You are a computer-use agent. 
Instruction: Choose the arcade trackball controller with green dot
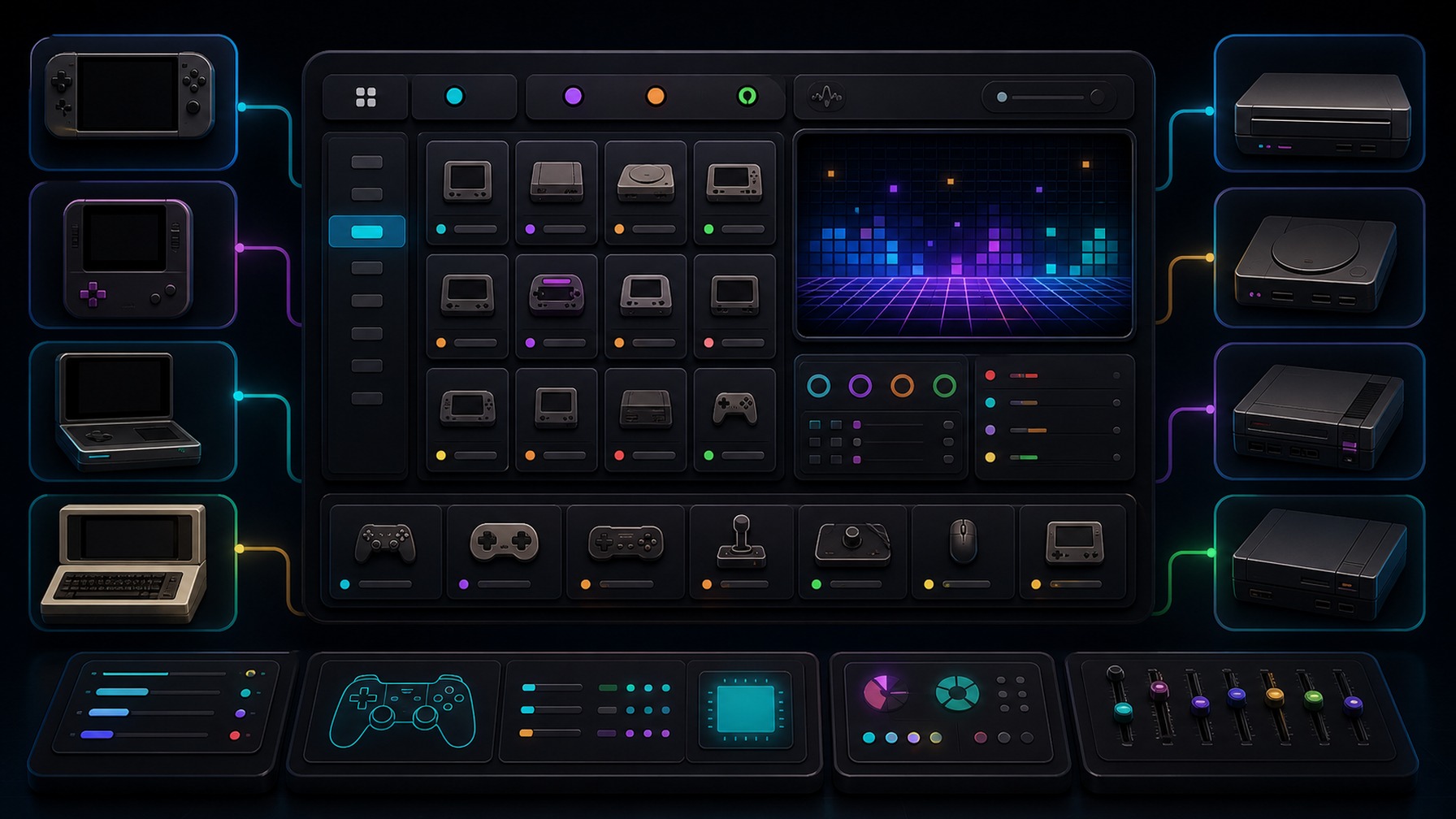[852, 552]
